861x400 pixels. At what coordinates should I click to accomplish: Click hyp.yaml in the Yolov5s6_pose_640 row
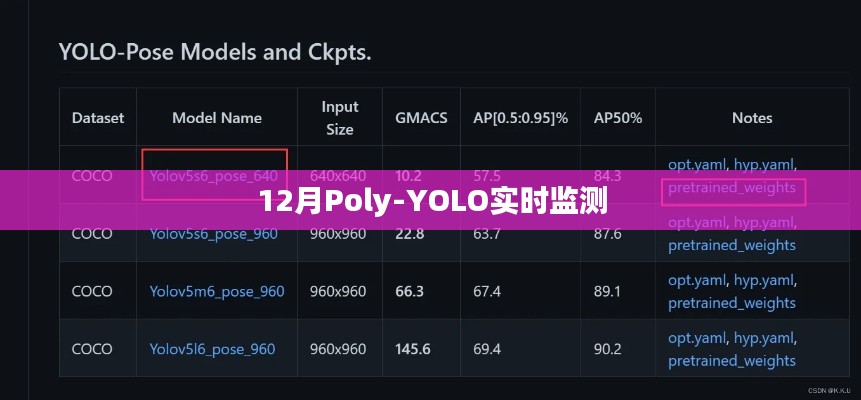(x=765, y=165)
